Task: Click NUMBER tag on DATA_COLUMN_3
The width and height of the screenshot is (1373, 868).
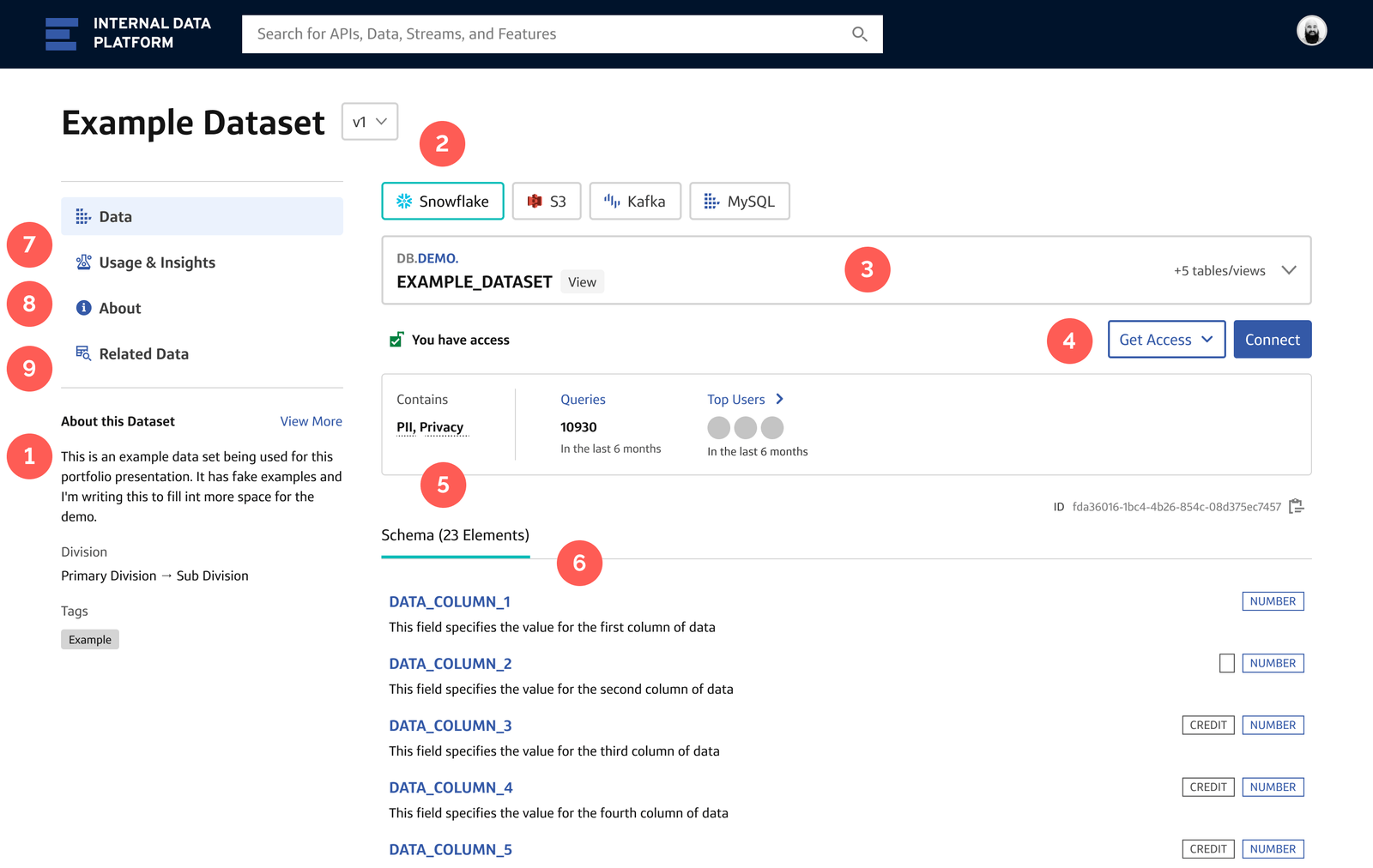Action: pos(1273,725)
